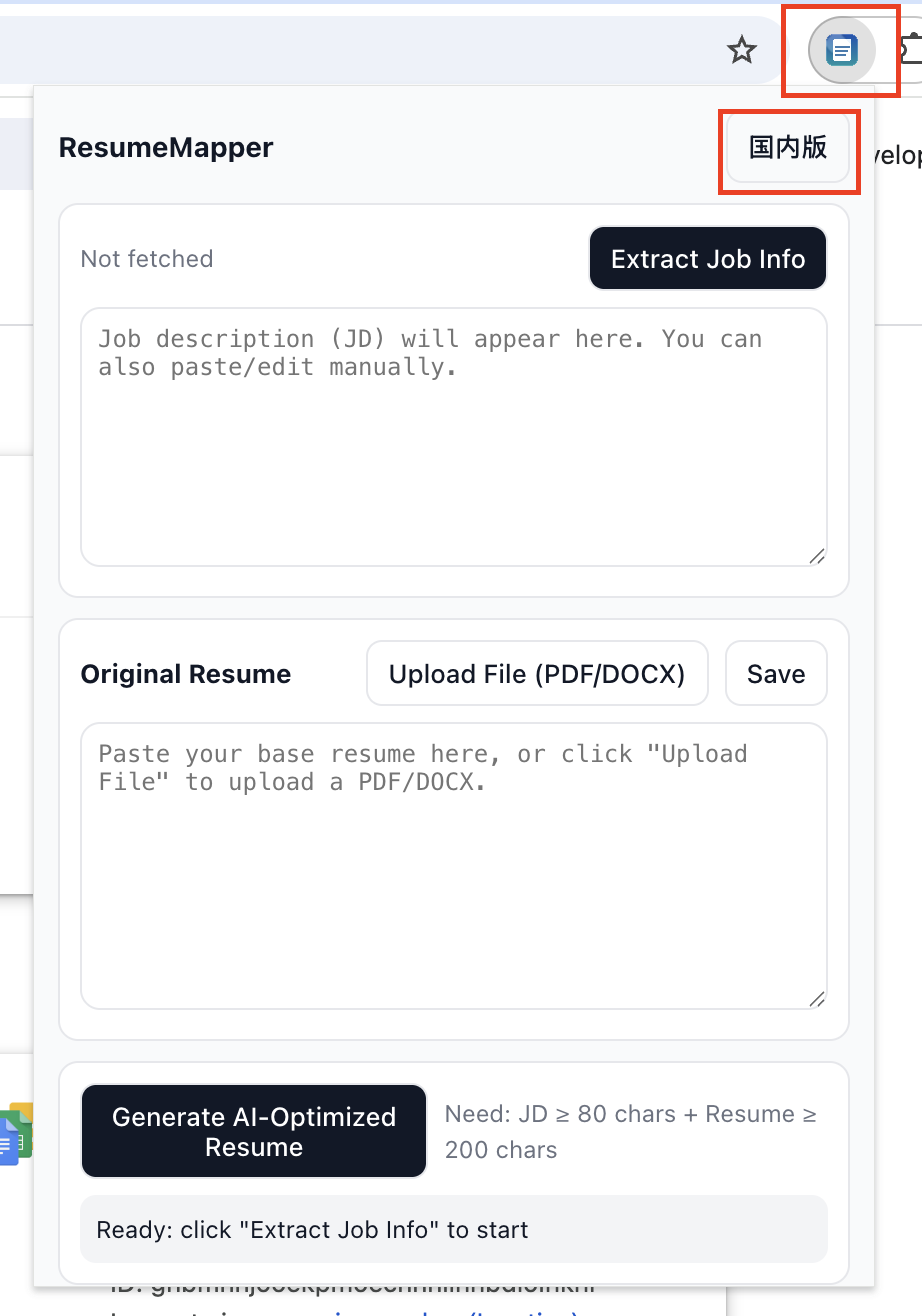Click Extract Job Info button
The width and height of the screenshot is (922, 1316).
(x=708, y=259)
